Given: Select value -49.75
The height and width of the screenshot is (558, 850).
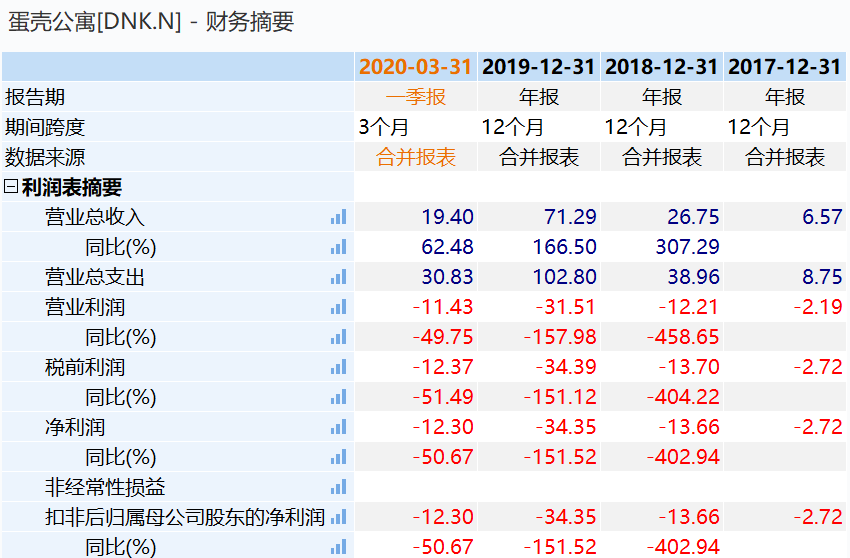Looking at the screenshot, I should click(x=443, y=337).
